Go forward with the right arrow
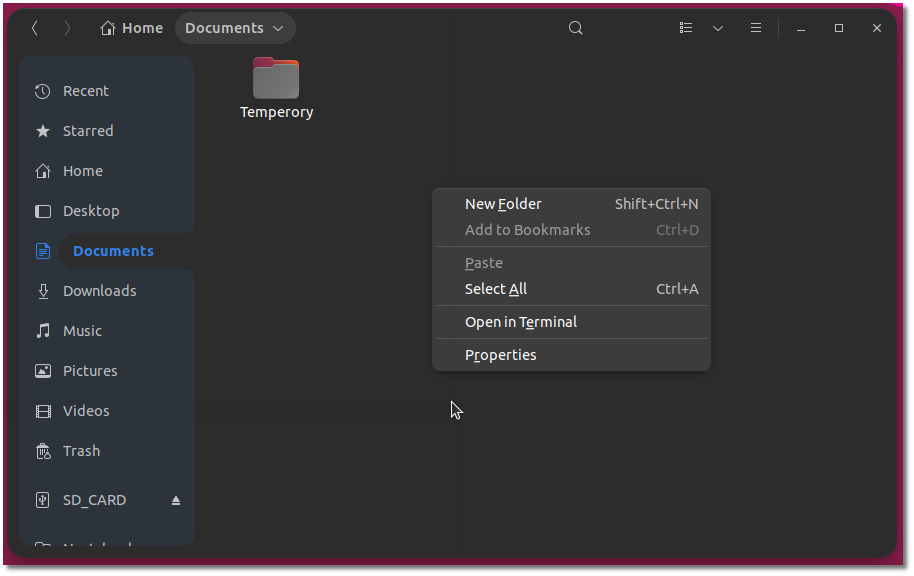 point(67,28)
